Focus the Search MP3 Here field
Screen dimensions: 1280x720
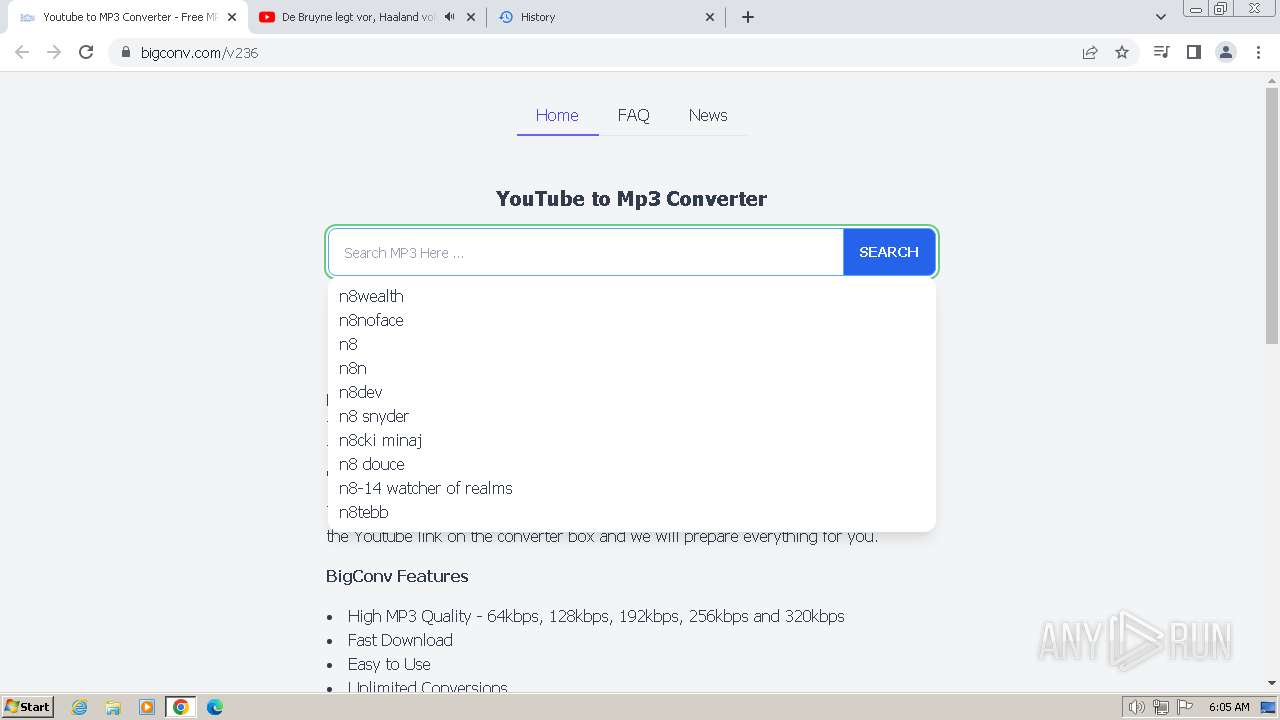tap(586, 252)
